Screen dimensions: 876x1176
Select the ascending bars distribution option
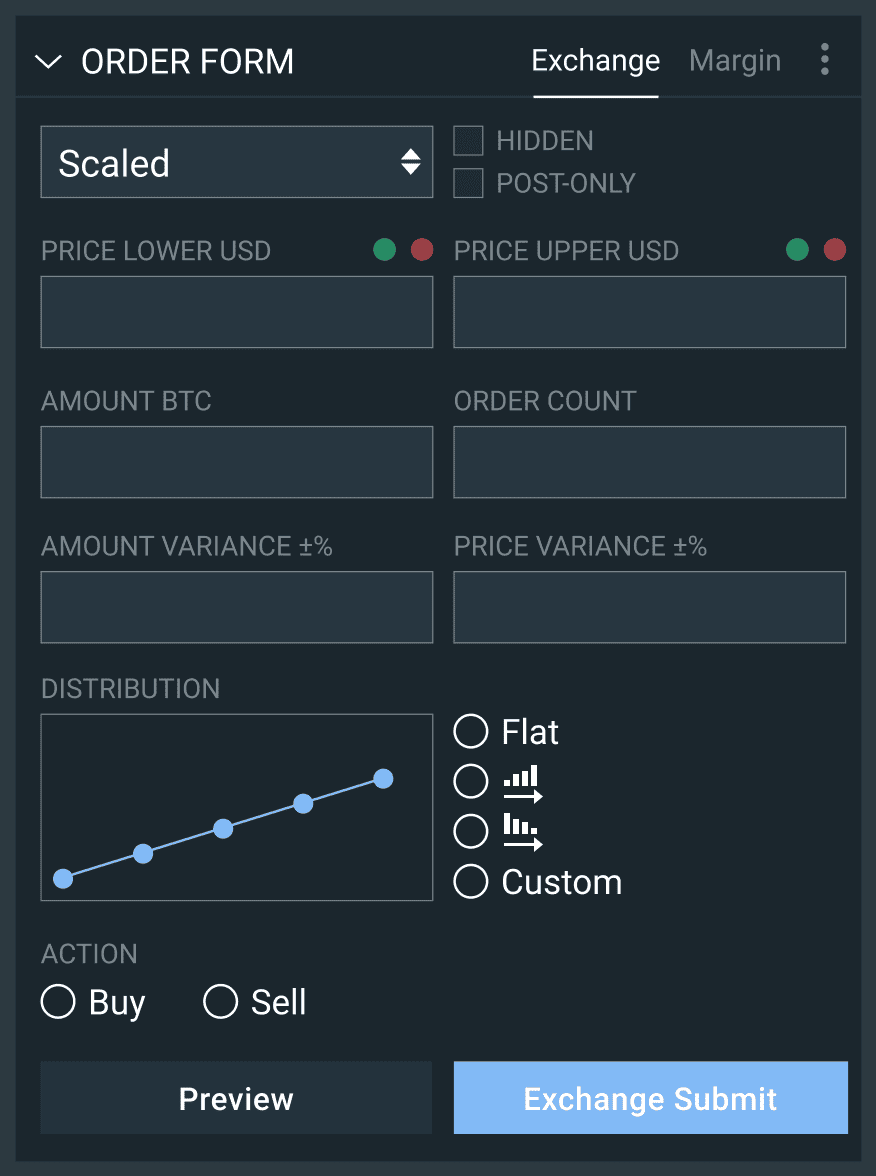coord(471,781)
